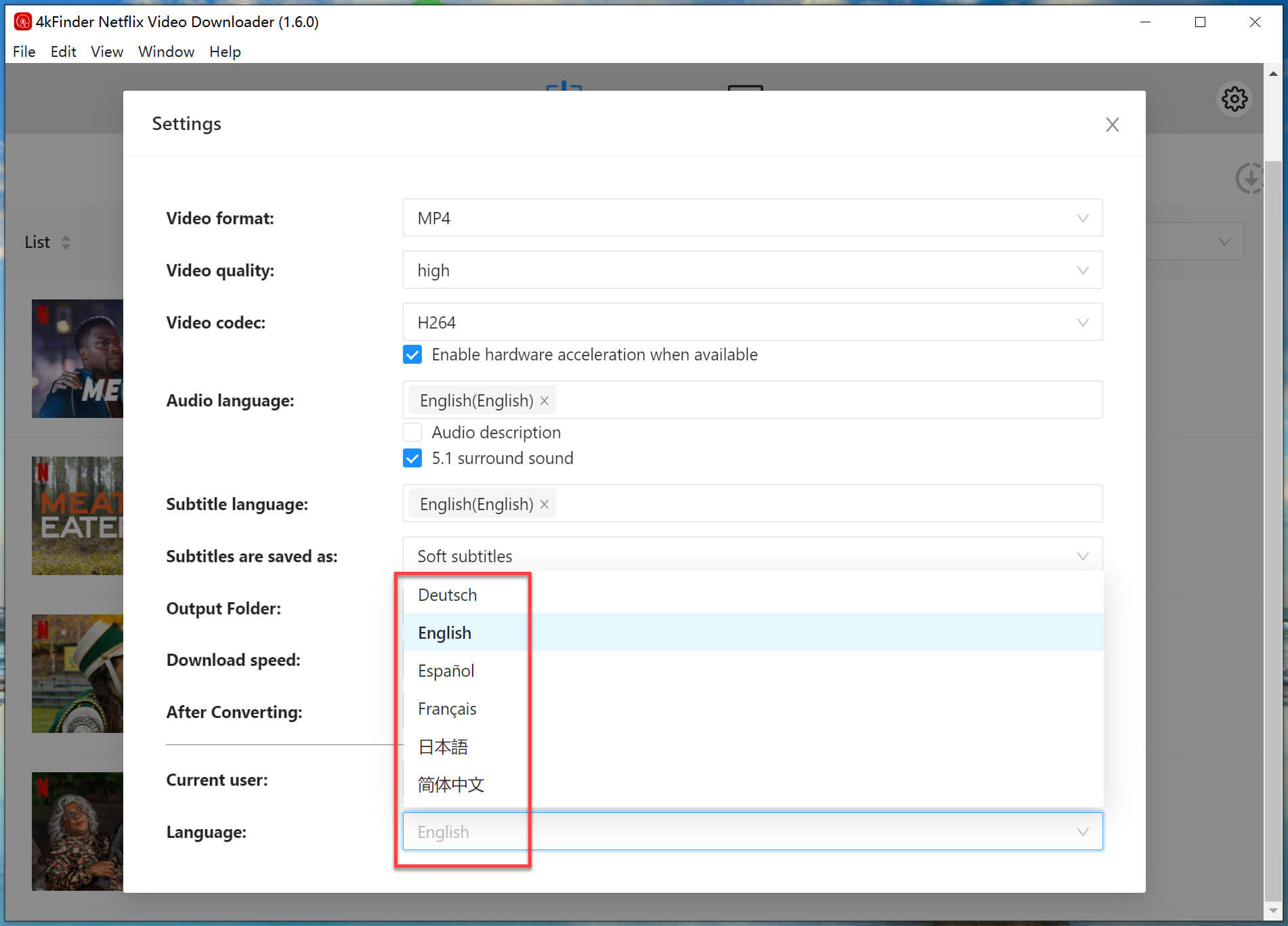Screen dimensions: 1288x926
Task: Choose Español from language list
Action: [x=753, y=671]
